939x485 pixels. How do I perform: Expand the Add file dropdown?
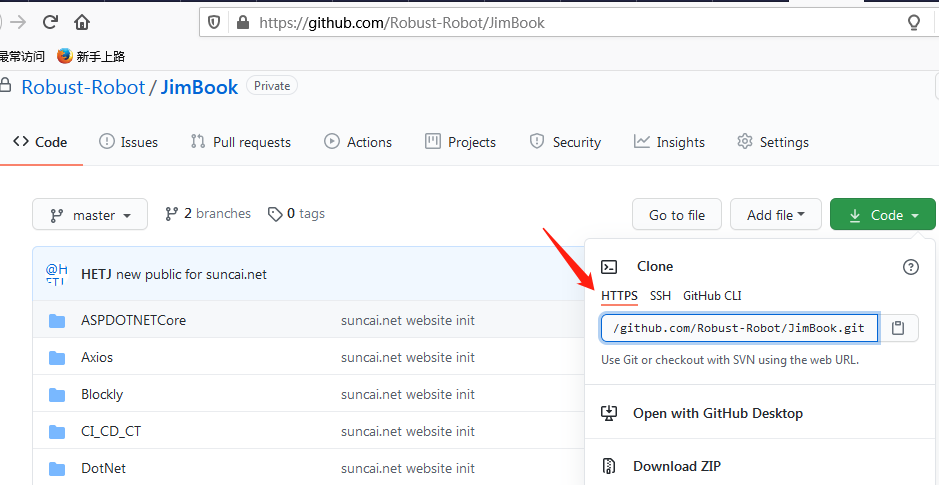(776, 215)
